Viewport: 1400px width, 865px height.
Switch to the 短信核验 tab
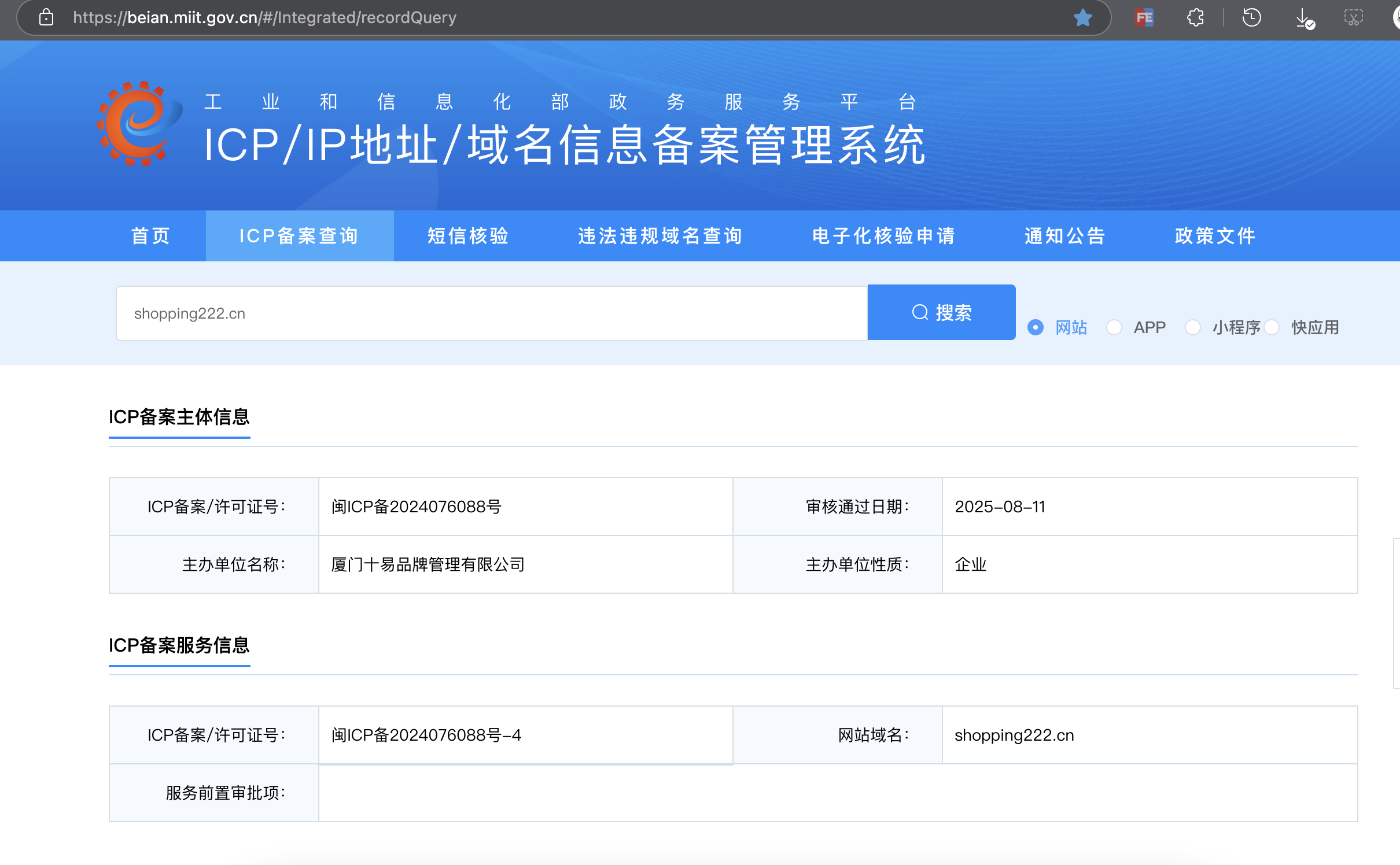point(468,236)
